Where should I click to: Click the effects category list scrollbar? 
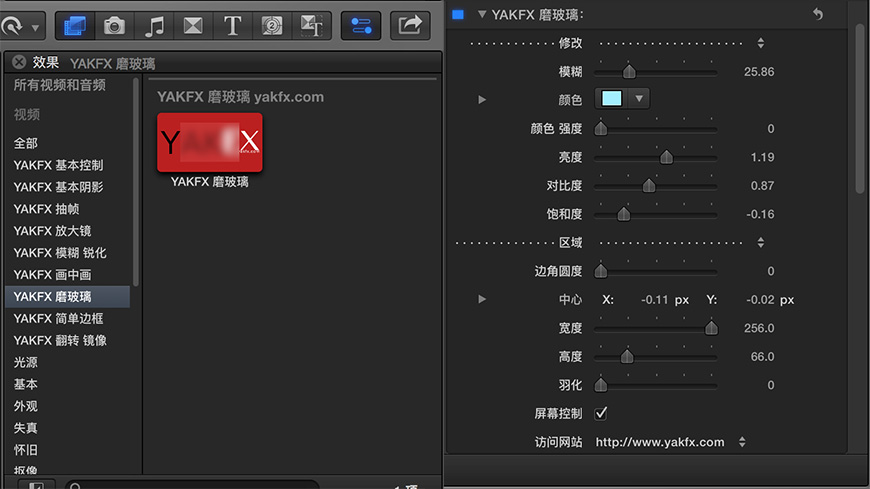(136, 183)
